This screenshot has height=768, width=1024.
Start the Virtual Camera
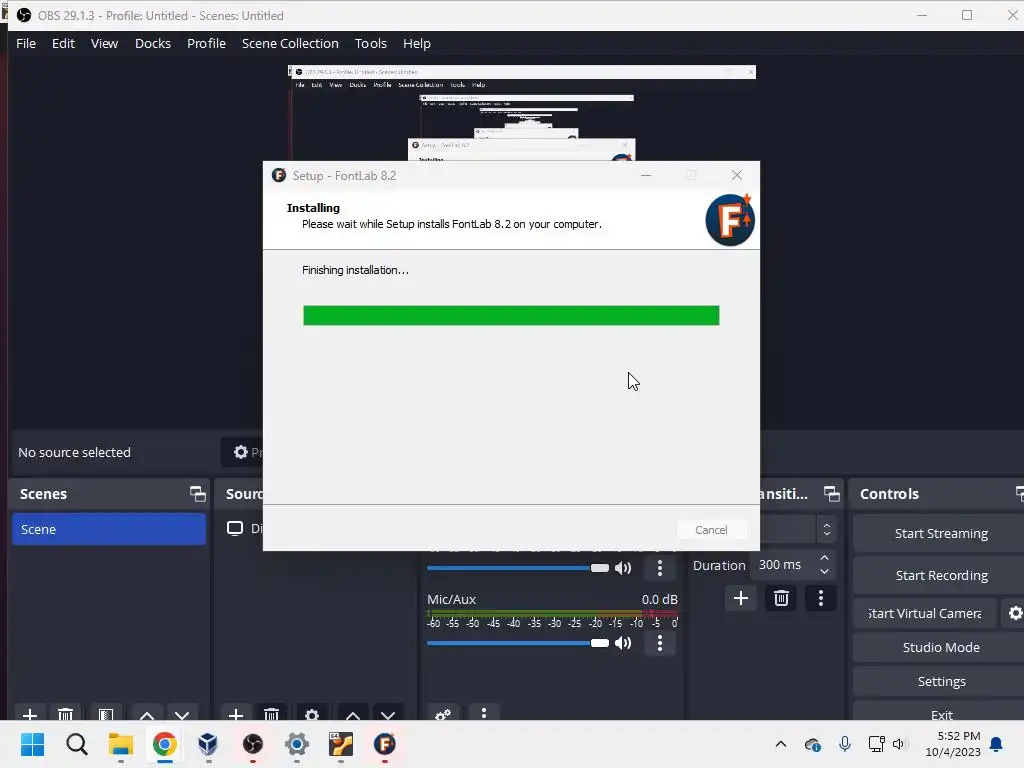[x=925, y=613]
